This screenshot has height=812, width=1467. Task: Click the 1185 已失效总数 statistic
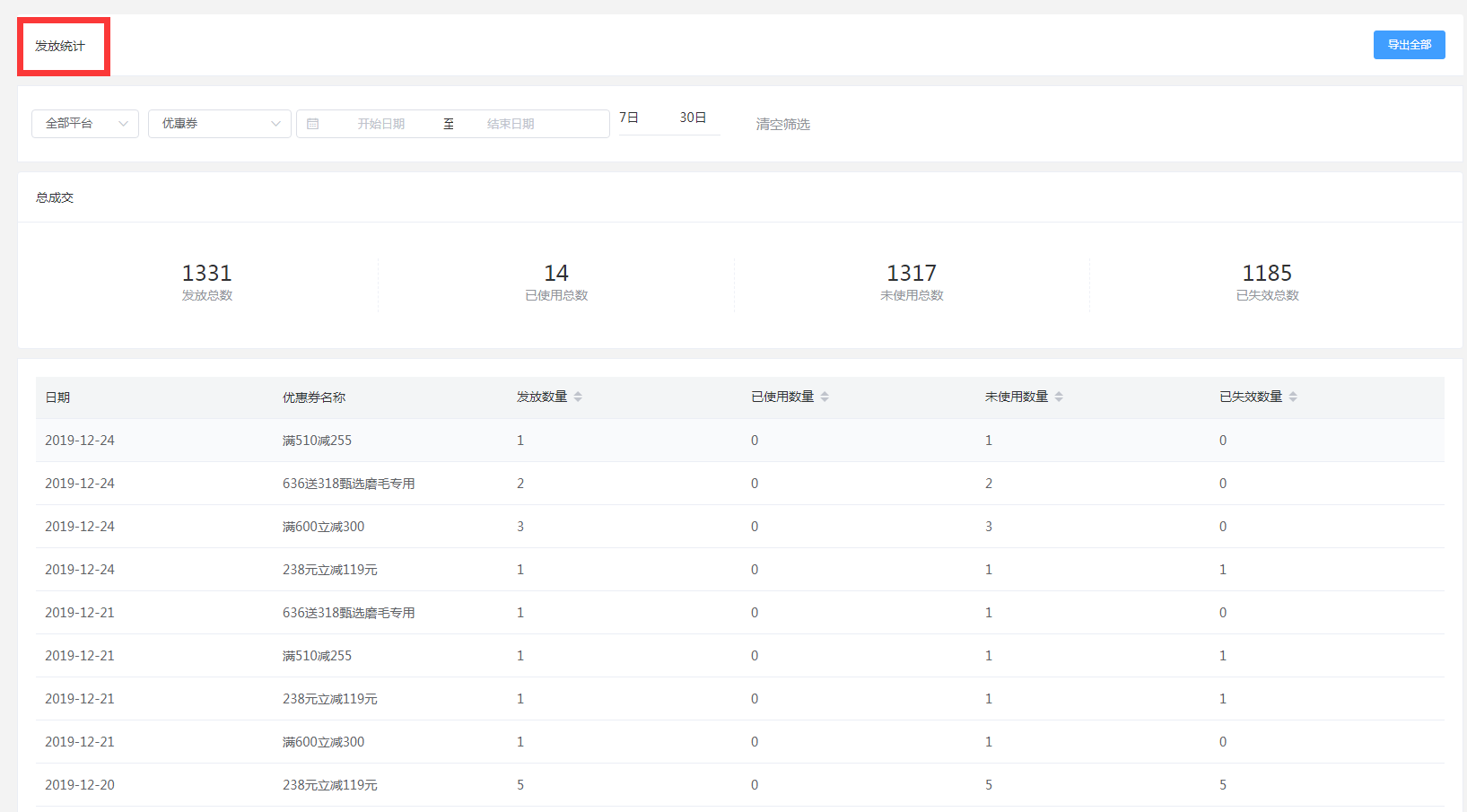pos(1267,283)
